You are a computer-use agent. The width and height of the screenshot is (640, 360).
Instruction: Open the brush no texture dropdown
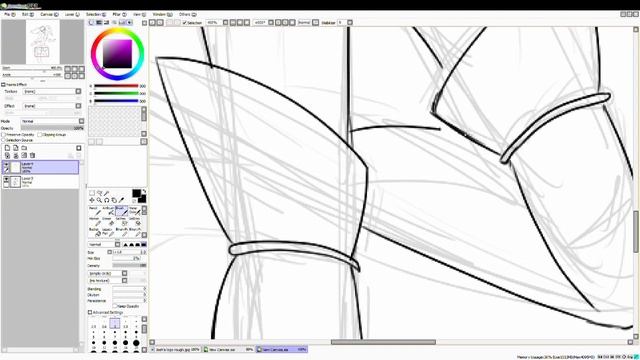[124, 281]
